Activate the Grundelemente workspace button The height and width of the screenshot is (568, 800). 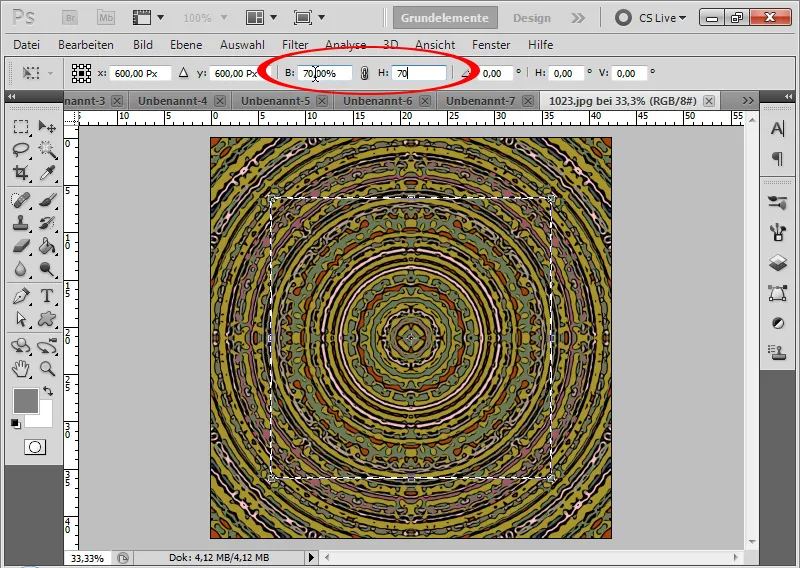pos(445,18)
